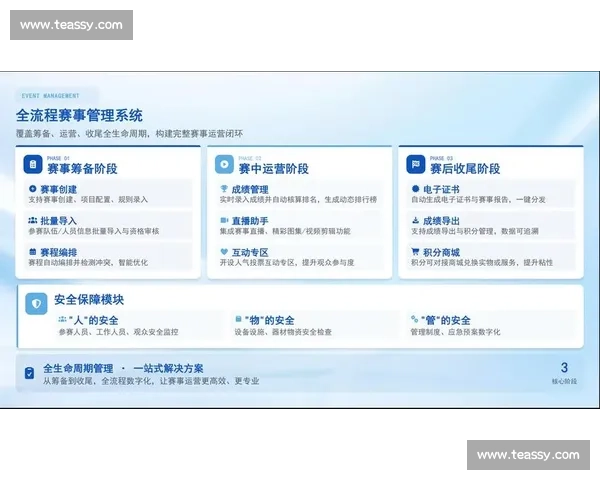This screenshot has width=600, height=480.
Task: Click the description 设备设施、器材物资安全检查
Action: point(283,332)
